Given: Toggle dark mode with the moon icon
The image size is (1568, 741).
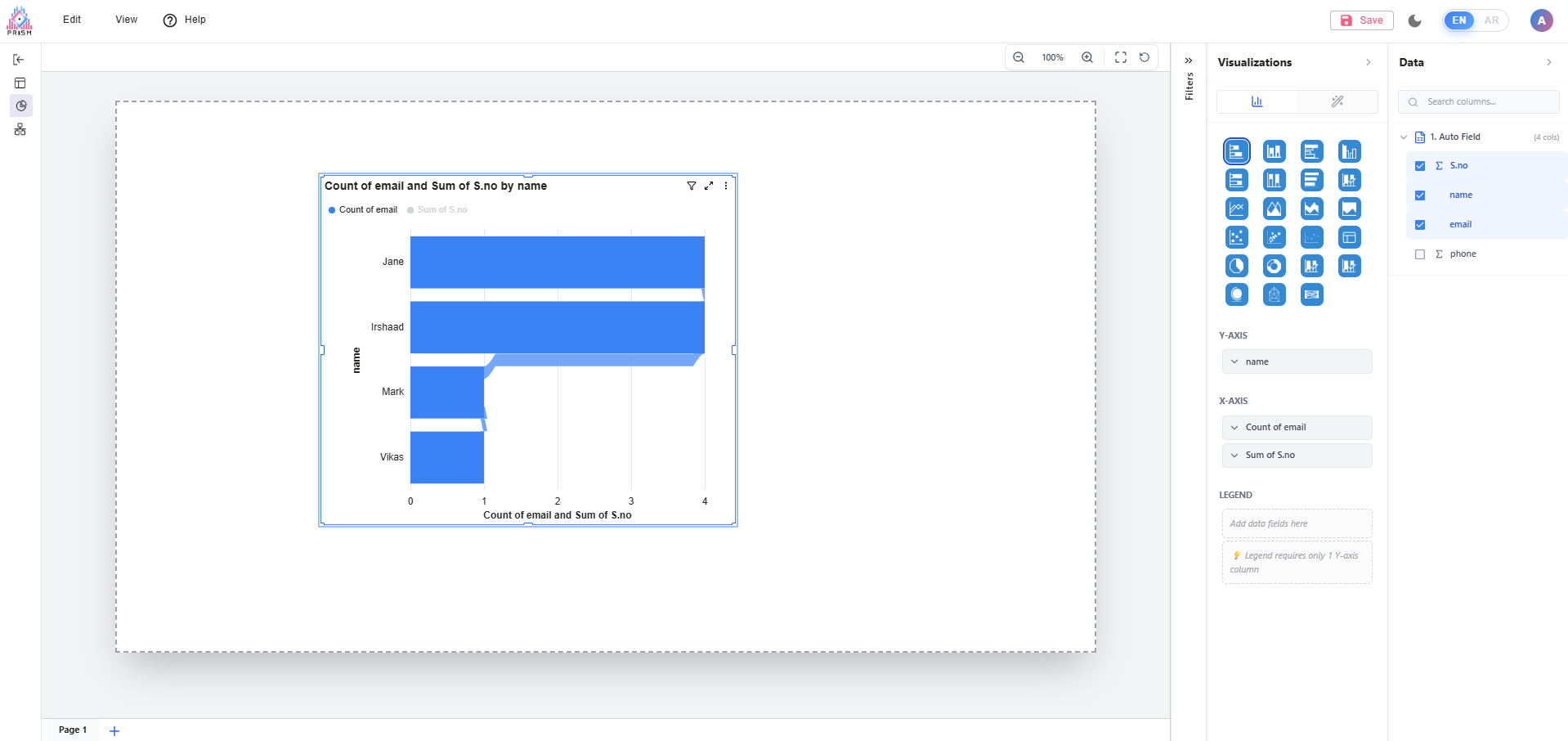Looking at the screenshot, I should [x=1415, y=20].
